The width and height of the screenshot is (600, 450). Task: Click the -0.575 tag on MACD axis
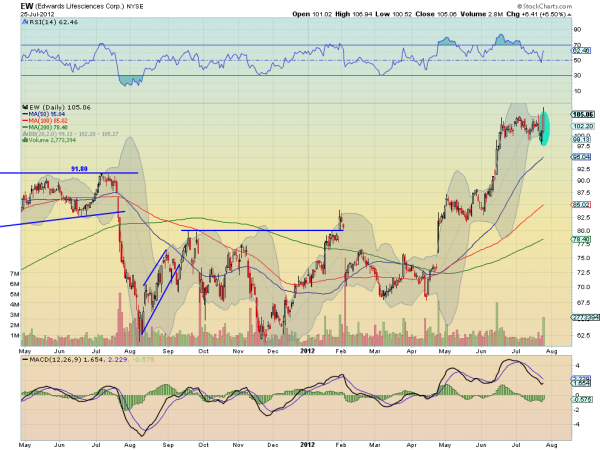pyautogui.click(x=583, y=399)
